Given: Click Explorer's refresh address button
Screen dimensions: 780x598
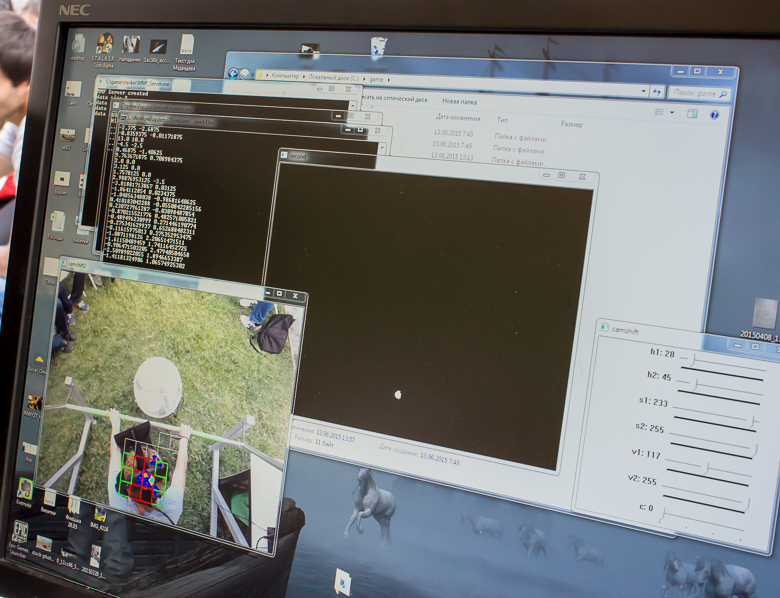Looking at the screenshot, I should (x=657, y=92).
